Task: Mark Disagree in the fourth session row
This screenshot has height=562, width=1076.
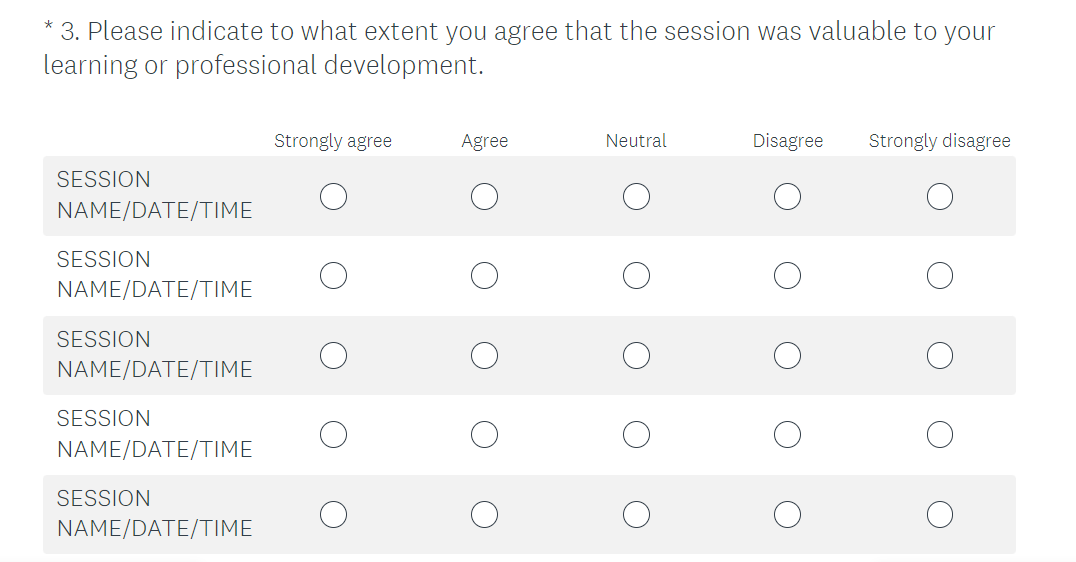Action: coord(787,434)
